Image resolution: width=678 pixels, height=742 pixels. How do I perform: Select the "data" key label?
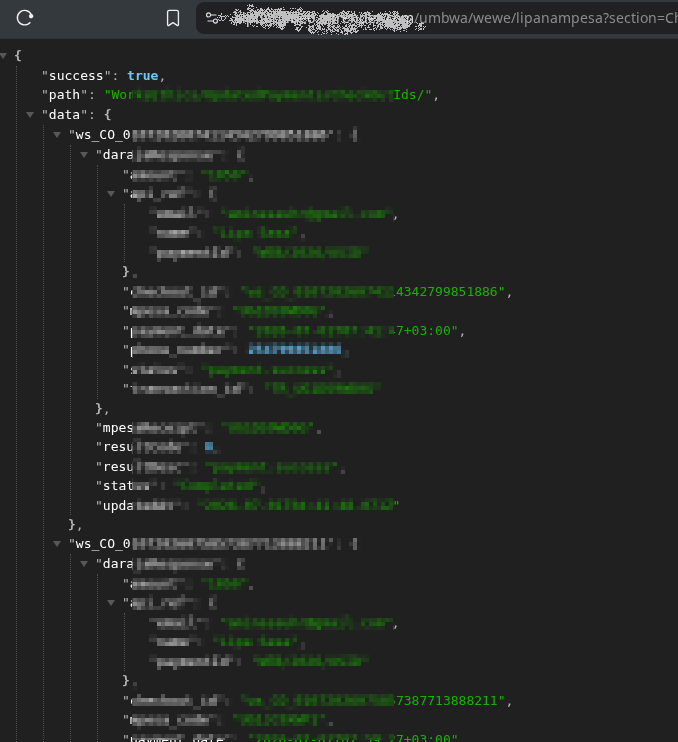point(64,115)
